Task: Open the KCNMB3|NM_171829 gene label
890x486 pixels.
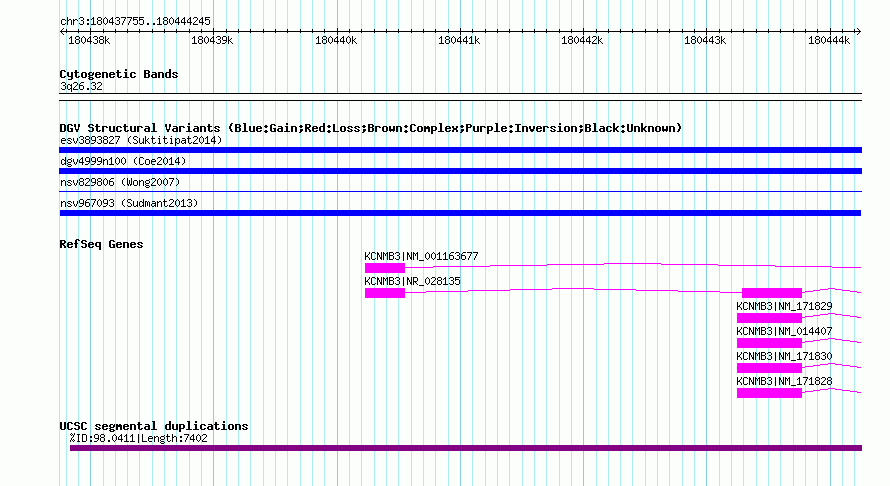Action: [784, 307]
